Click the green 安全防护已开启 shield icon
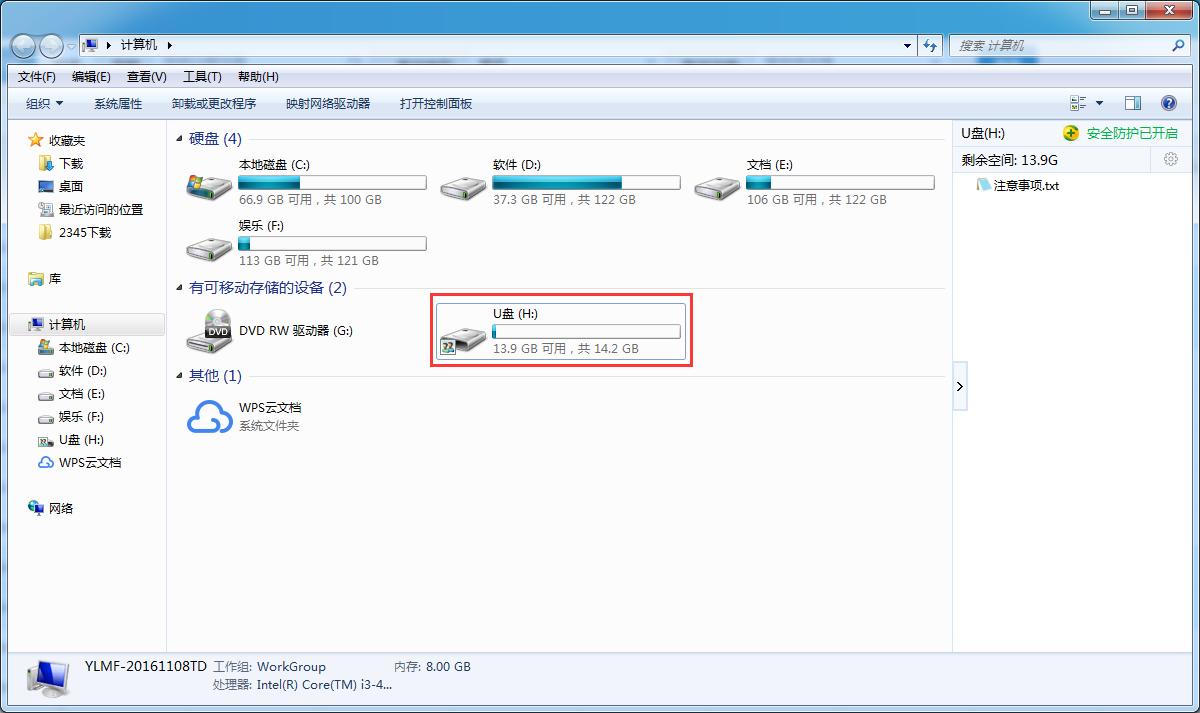Screen dimensions: 1200x713 click(1071, 133)
